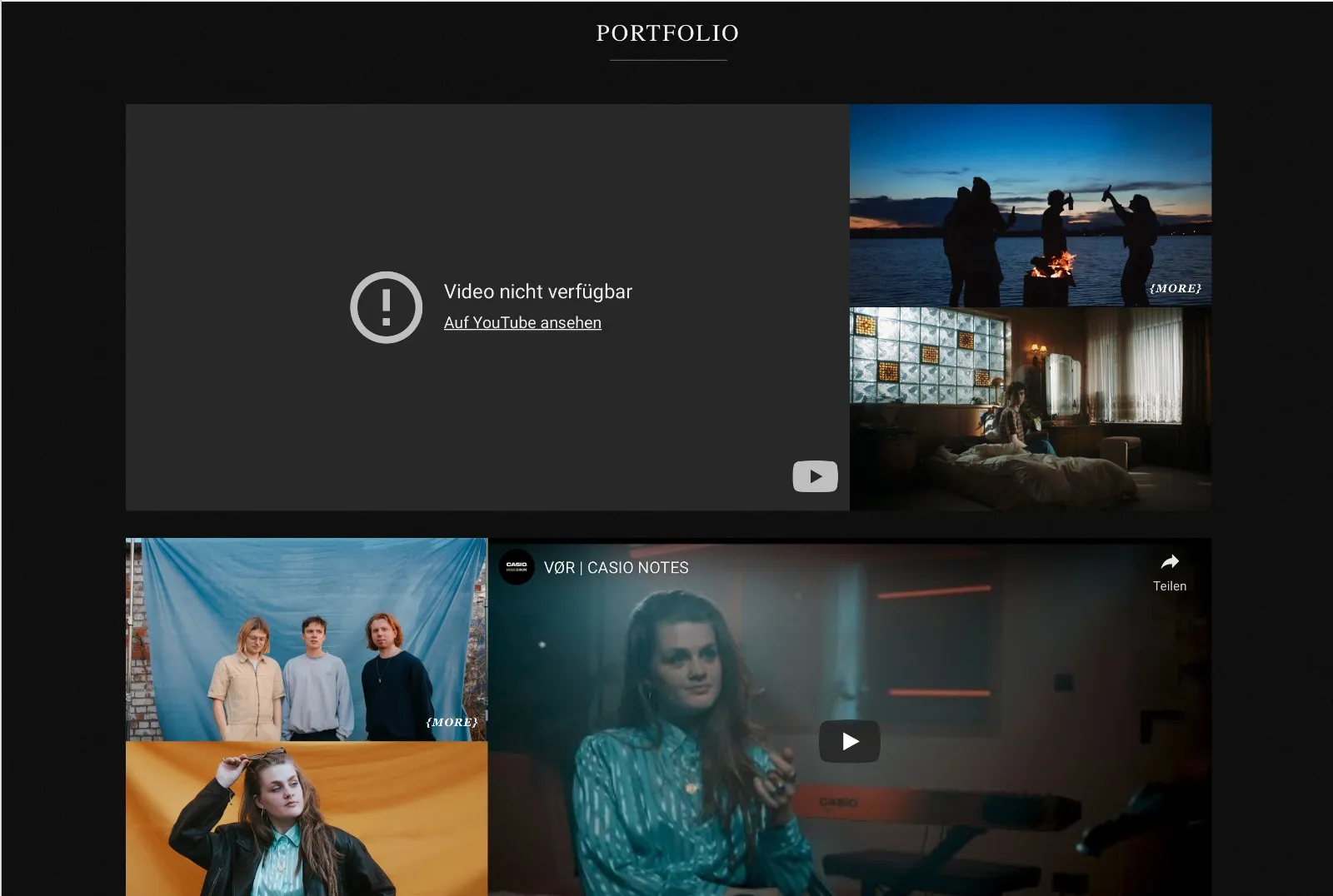Click the PORTFOLIO heading
The height and width of the screenshot is (896, 1333).
(x=667, y=33)
